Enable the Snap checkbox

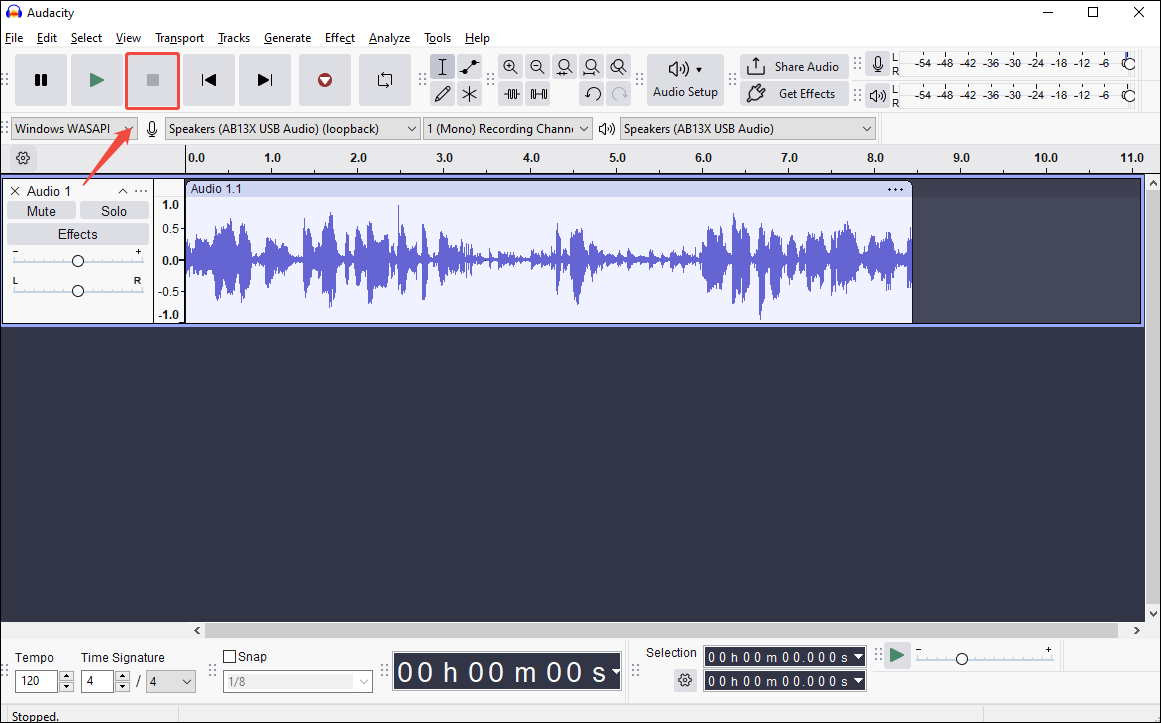pyautogui.click(x=230, y=656)
